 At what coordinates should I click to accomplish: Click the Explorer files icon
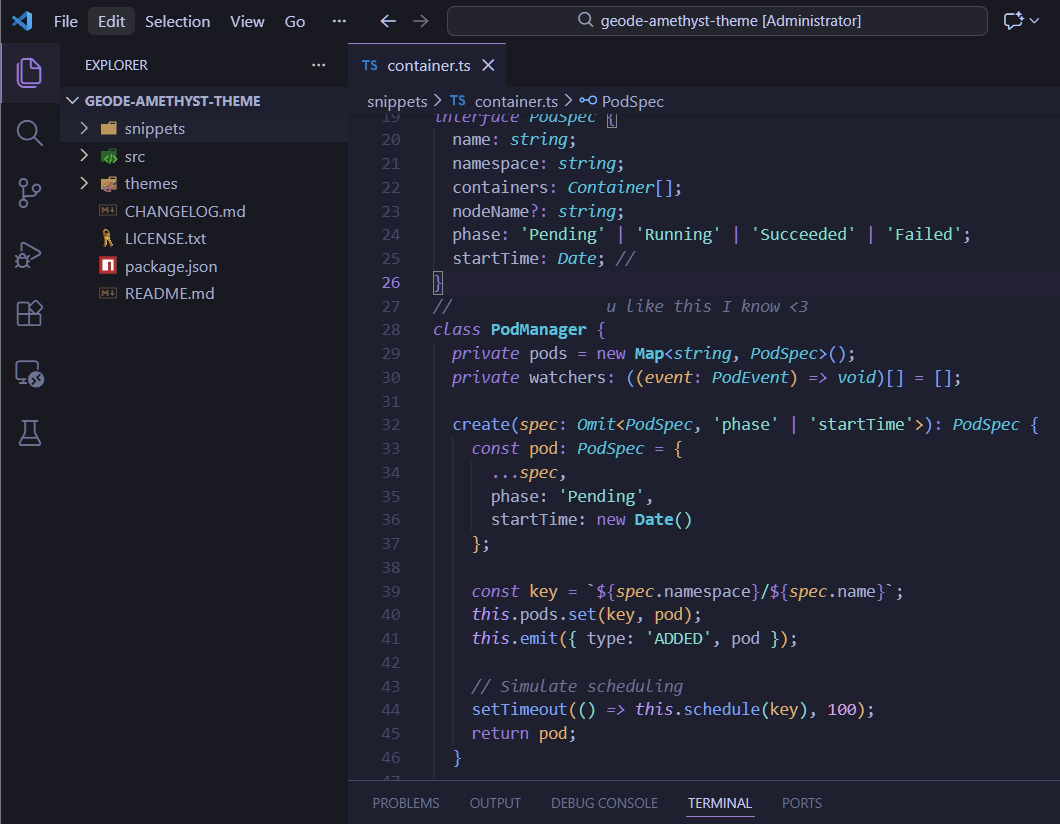(x=30, y=72)
